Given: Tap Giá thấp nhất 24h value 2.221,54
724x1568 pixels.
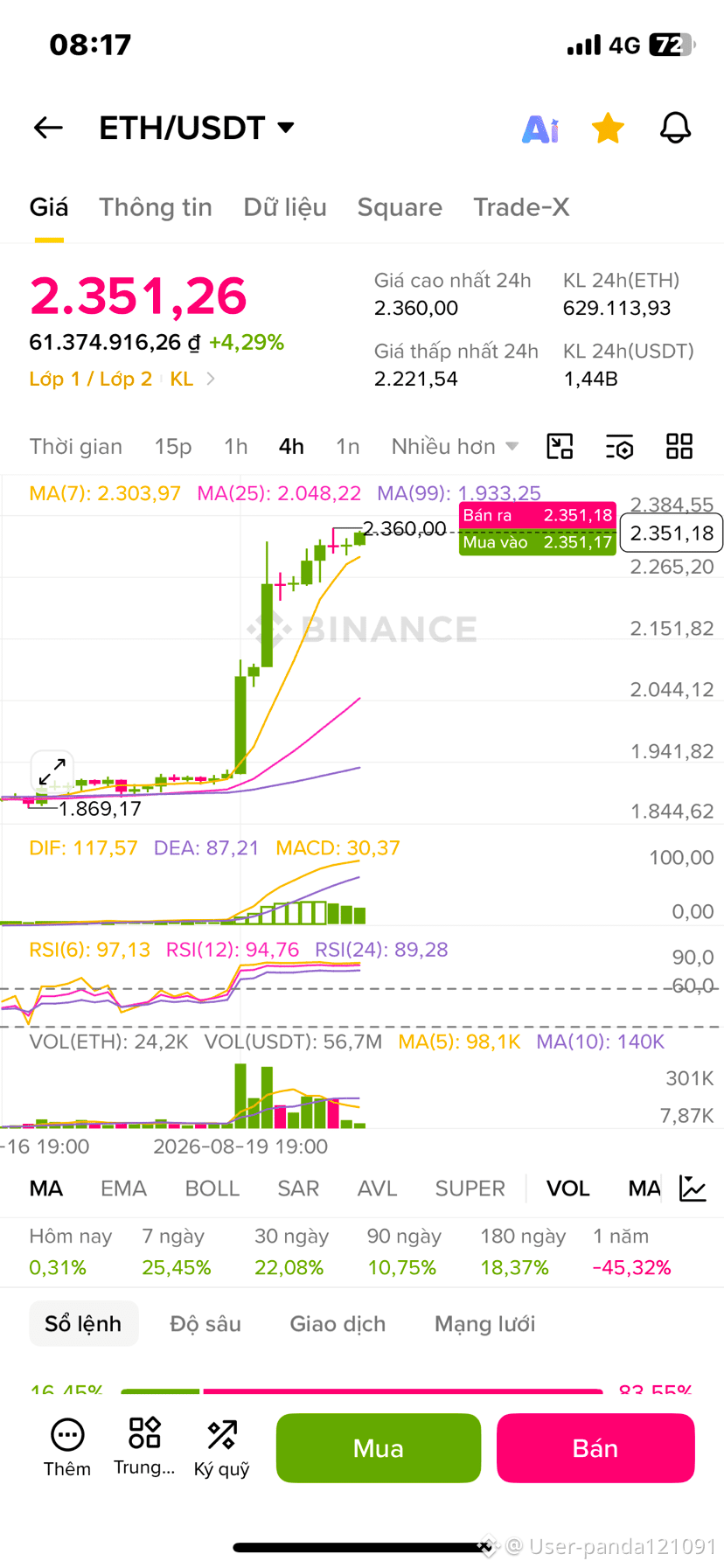Looking at the screenshot, I should coord(416,379).
